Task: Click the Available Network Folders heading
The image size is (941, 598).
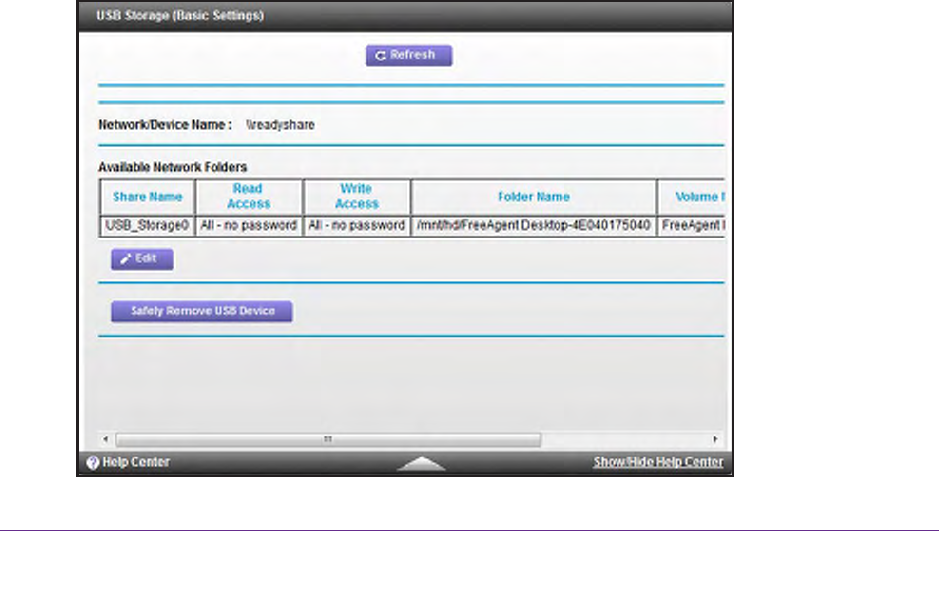Action: point(173,167)
